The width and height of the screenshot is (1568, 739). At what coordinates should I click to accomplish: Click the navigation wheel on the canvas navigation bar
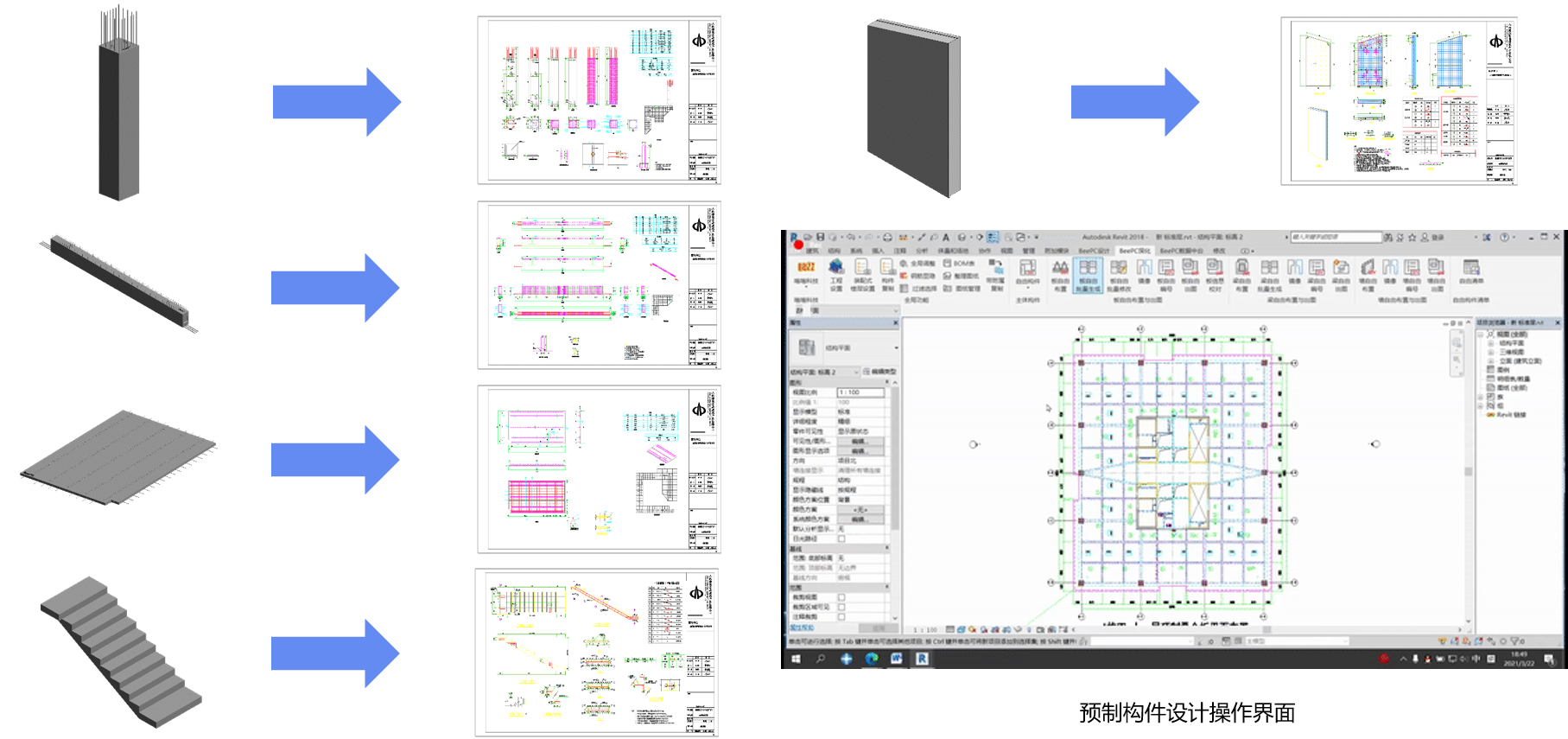click(x=1457, y=342)
